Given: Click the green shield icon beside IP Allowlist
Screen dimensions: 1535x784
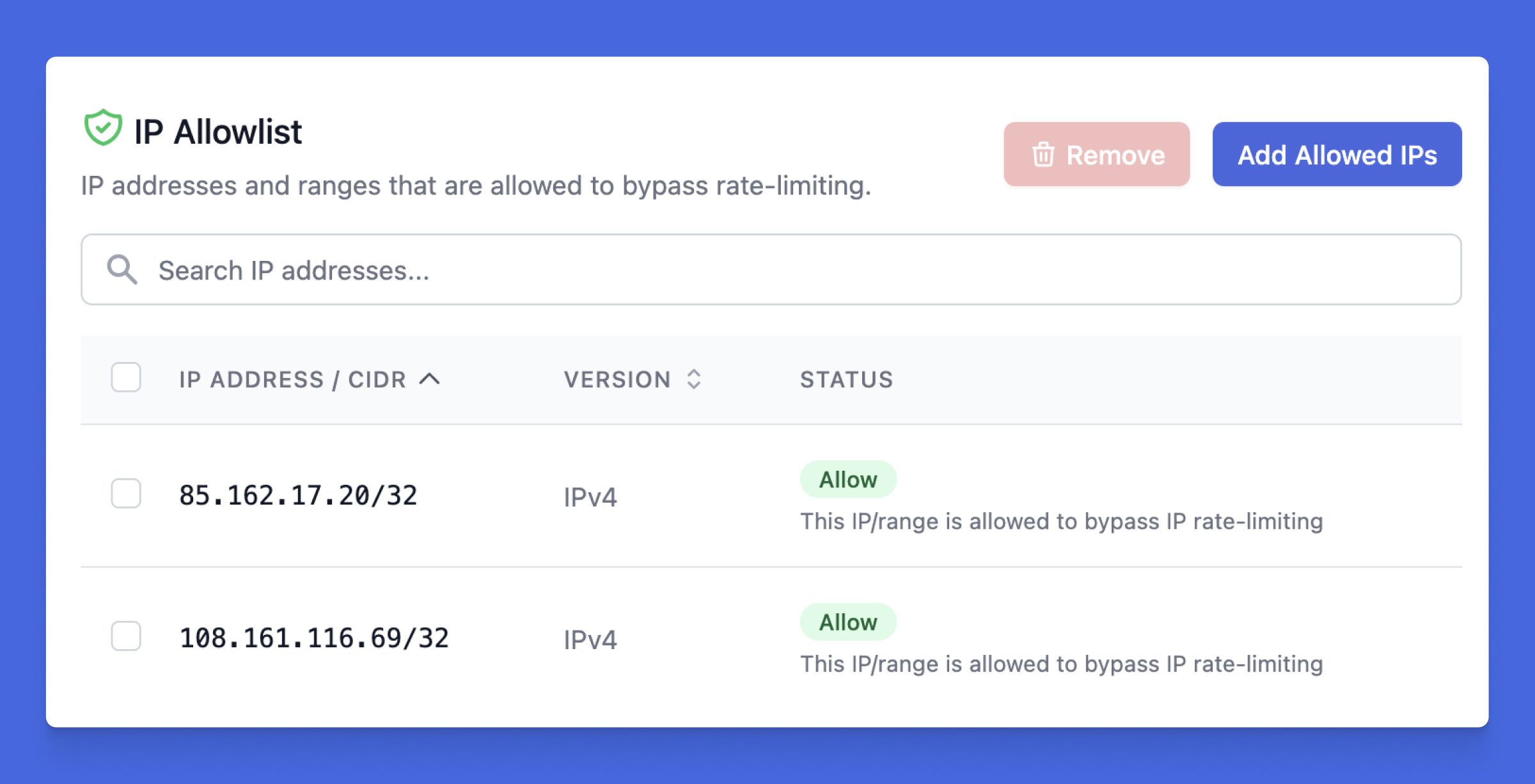Looking at the screenshot, I should 102,128.
